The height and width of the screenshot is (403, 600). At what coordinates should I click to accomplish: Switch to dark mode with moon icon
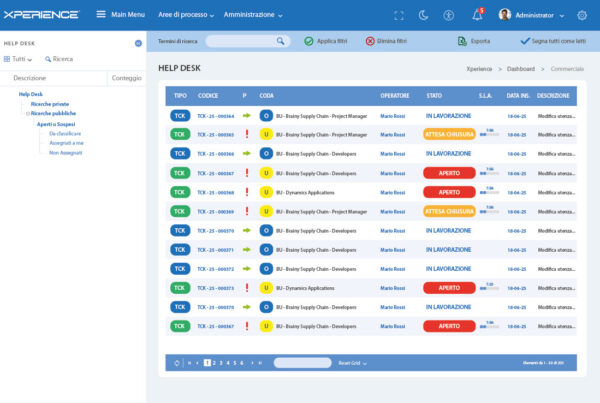point(424,15)
